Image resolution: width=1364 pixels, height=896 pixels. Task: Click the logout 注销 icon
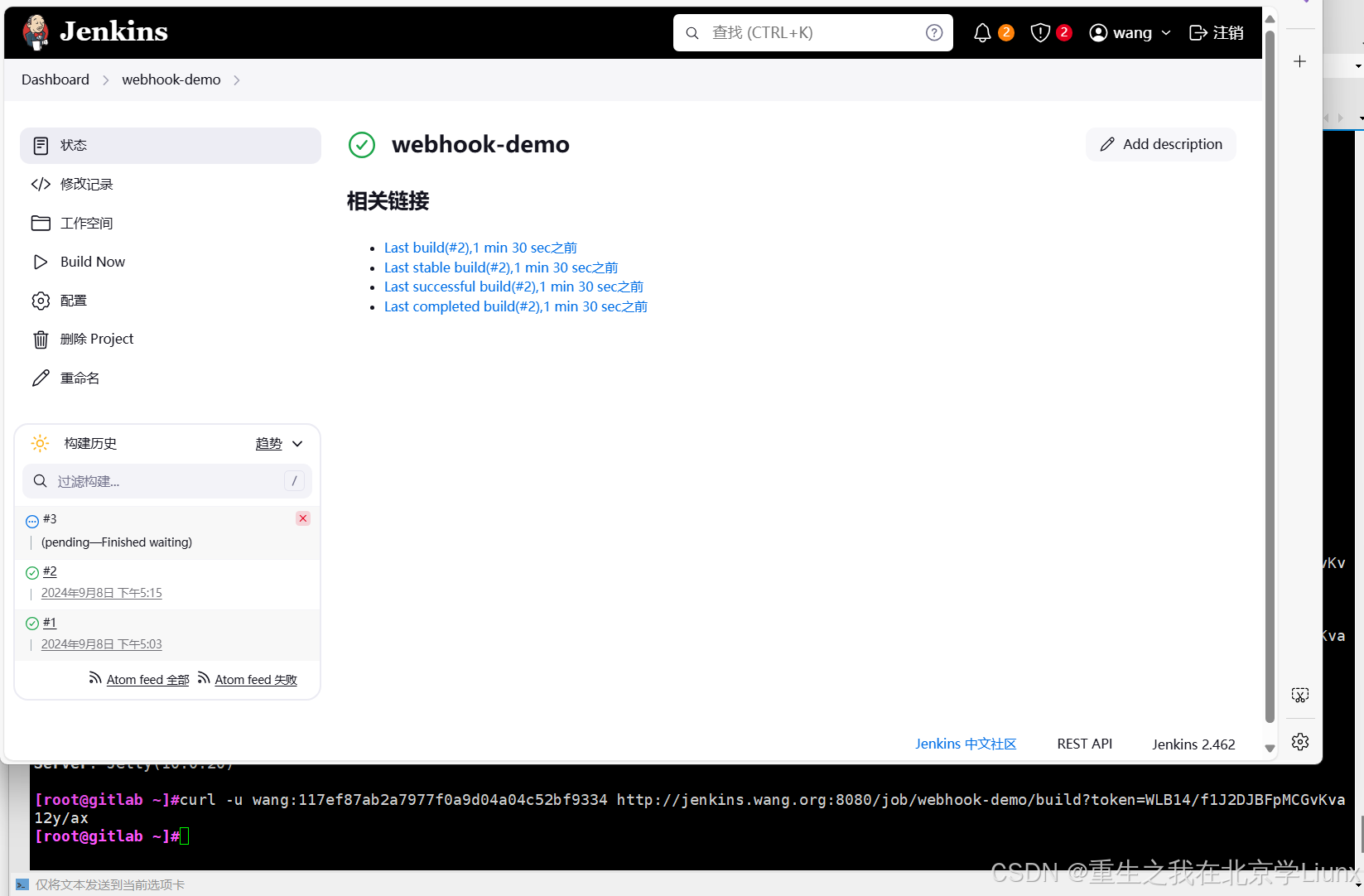(1198, 32)
